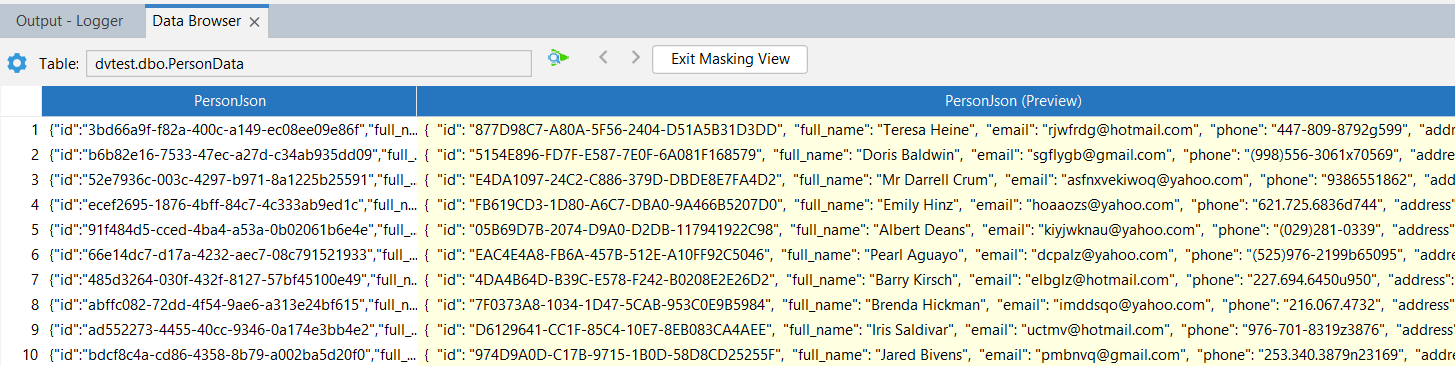
Task: Click the PersonJson column header
Action: (x=229, y=101)
